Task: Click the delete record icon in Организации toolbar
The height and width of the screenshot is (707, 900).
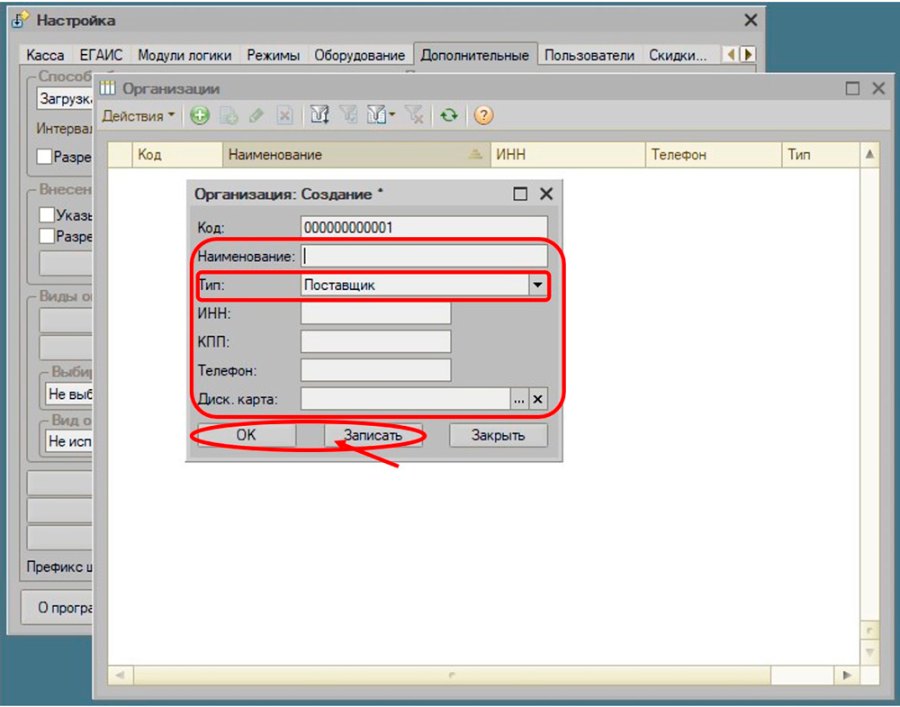Action: tap(284, 116)
